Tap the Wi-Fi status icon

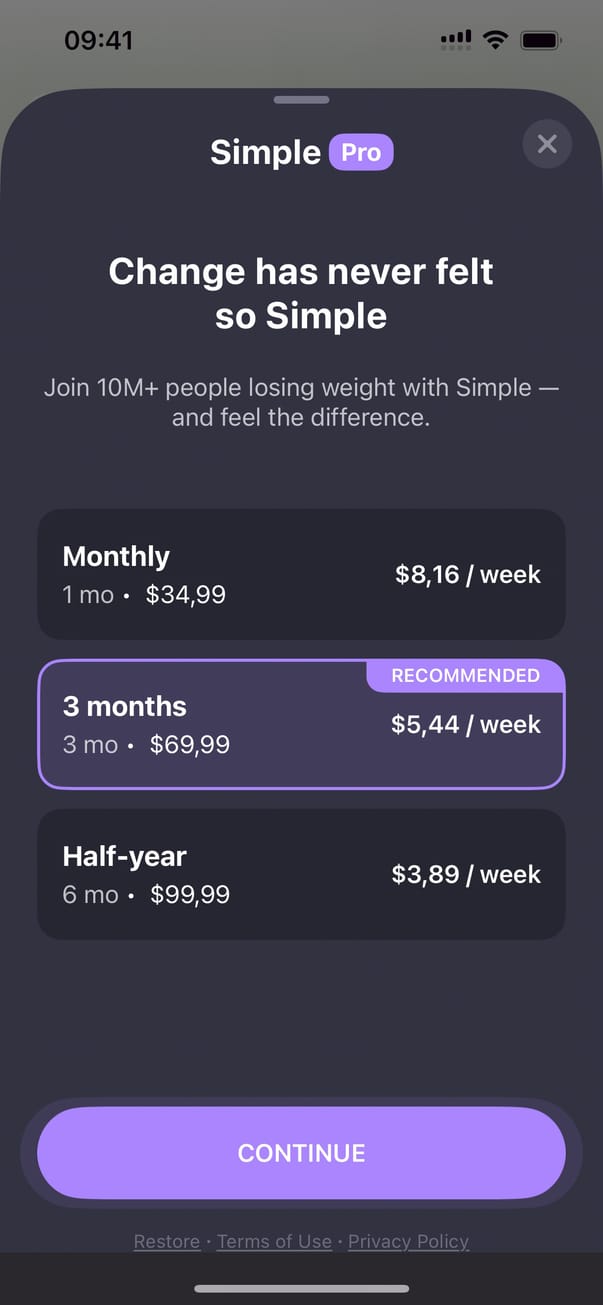pos(494,40)
